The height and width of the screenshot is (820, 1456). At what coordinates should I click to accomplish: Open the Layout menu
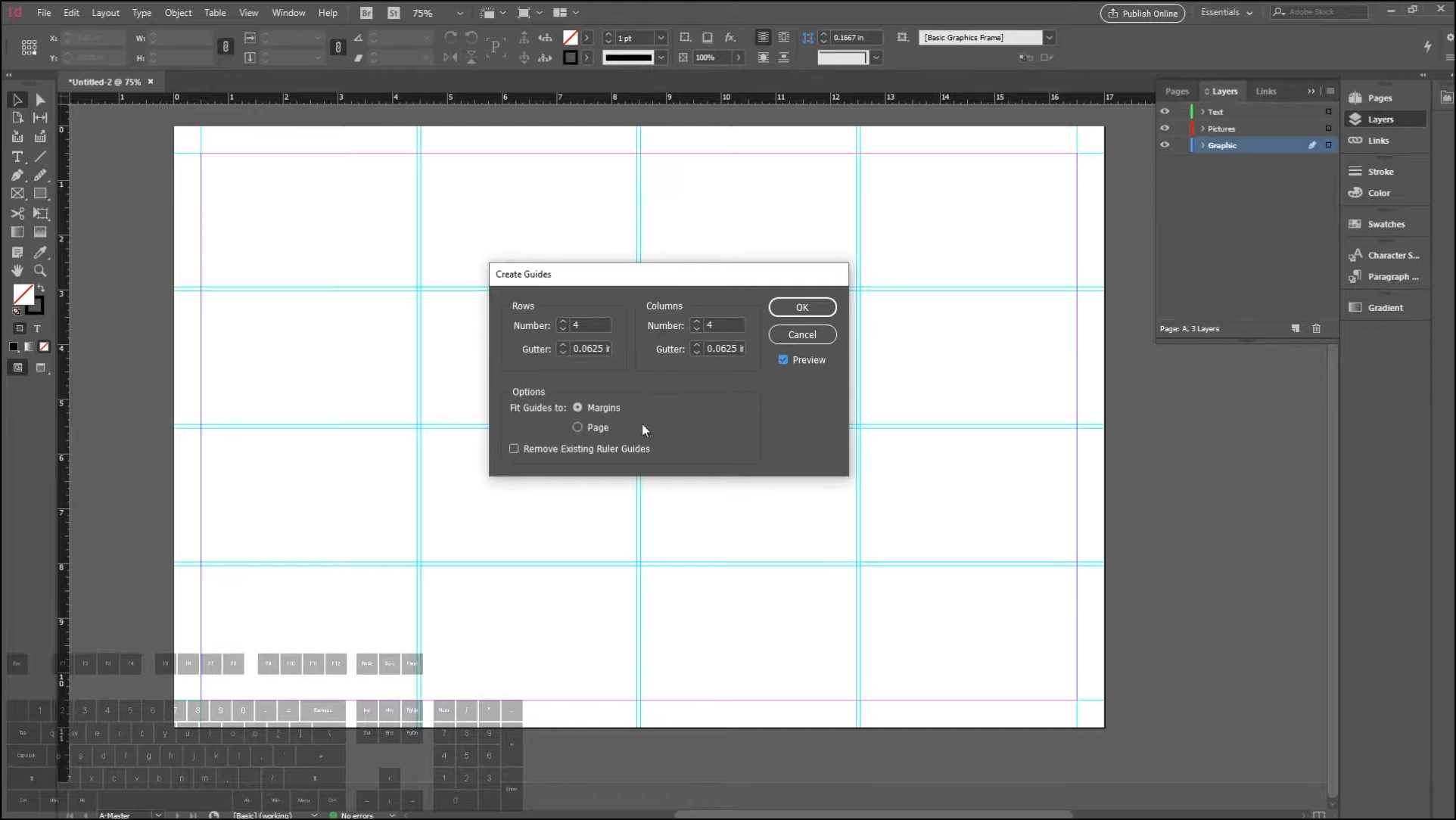point(105,13)
